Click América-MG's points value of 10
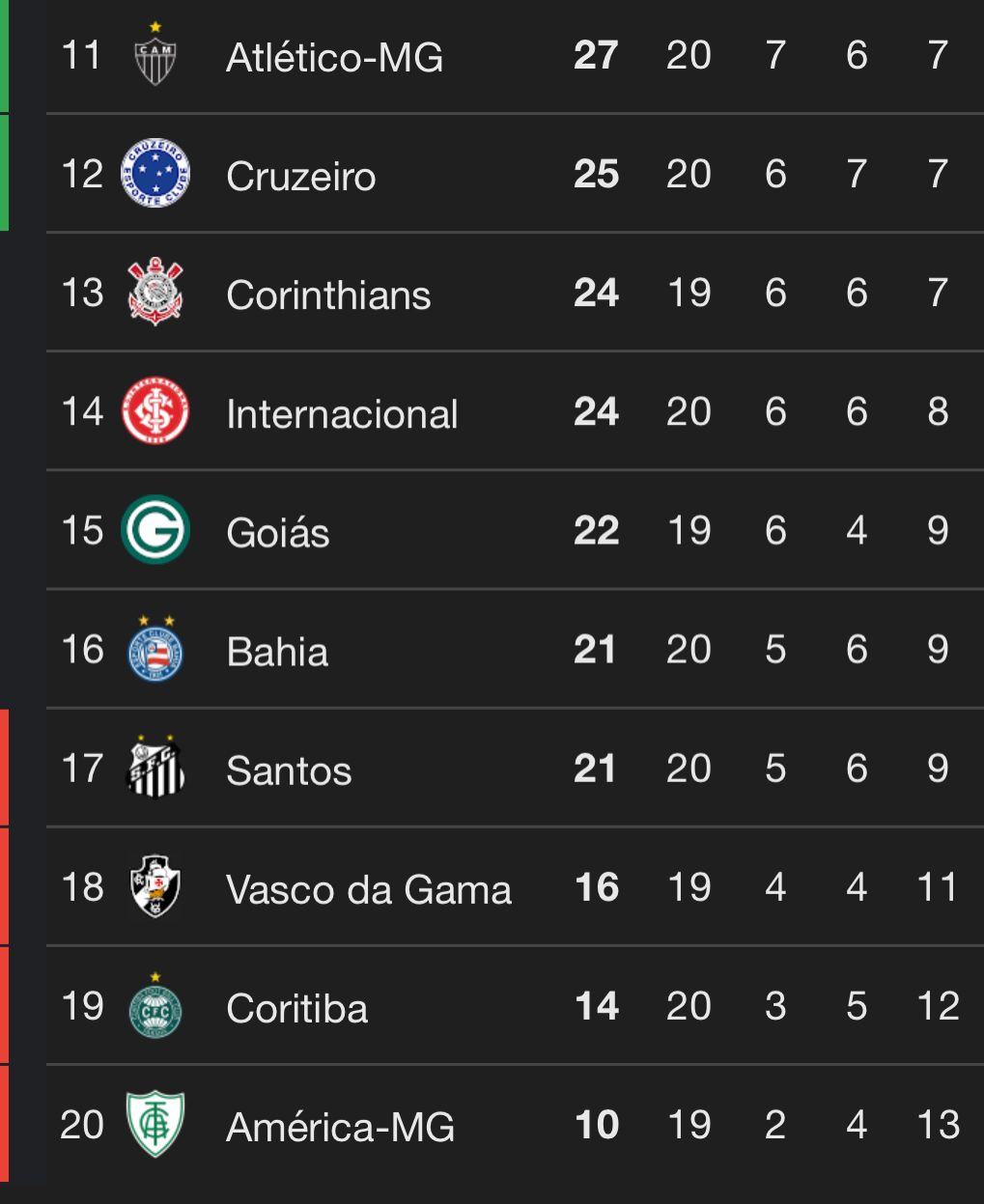The image size is (984, 1204). (597, 1125)
